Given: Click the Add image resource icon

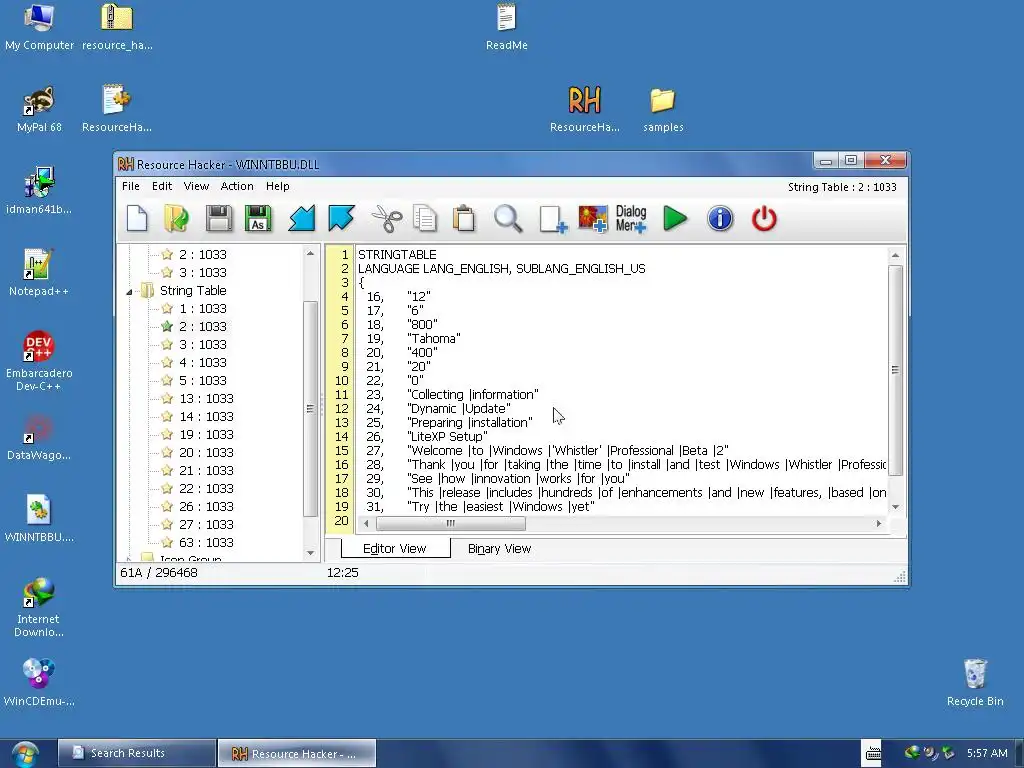Looking at the screenshot, I should coord(592,219).
